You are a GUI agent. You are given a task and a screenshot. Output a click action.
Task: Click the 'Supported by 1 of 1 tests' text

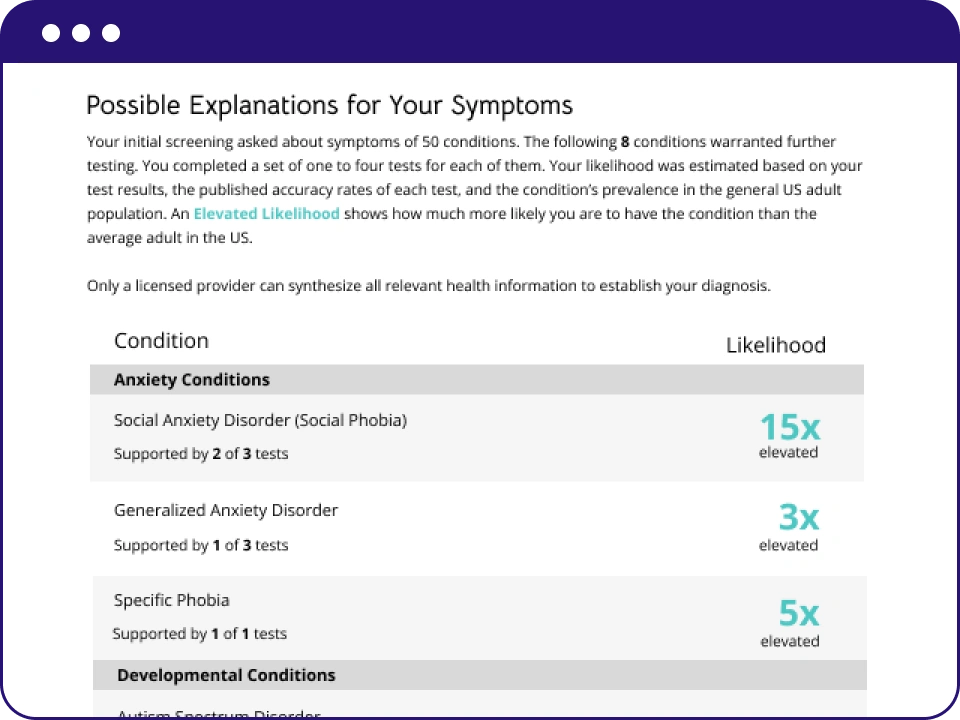[x=200, y=634]
